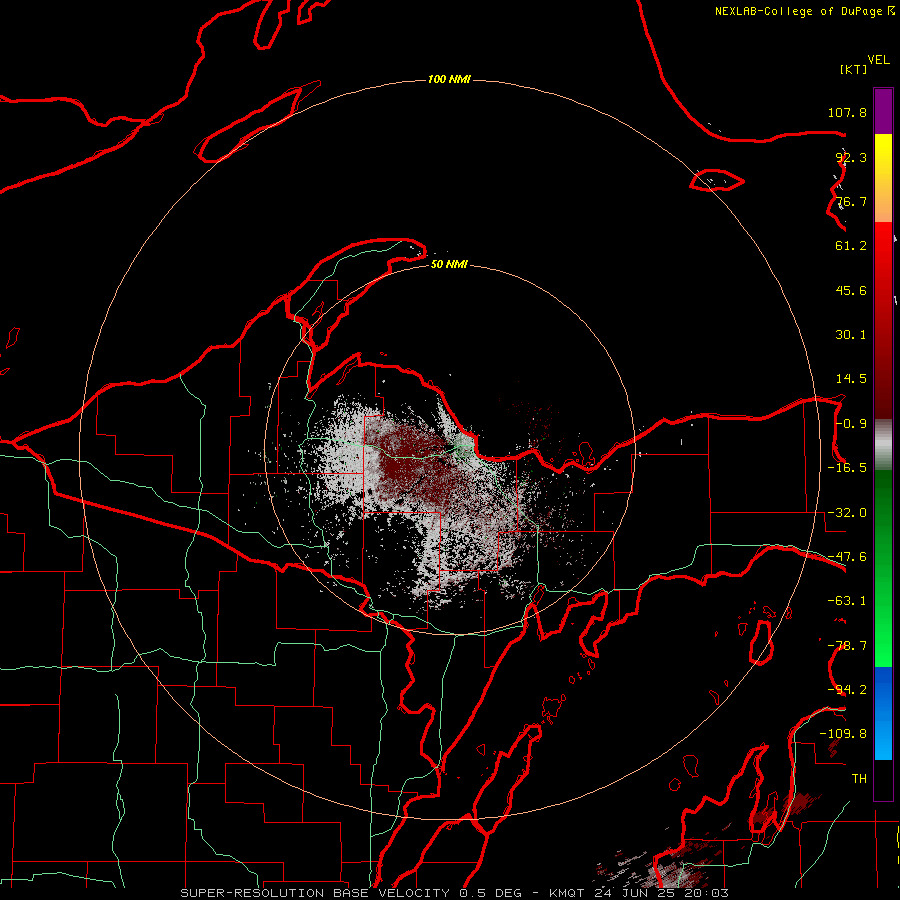
Task: Click the -94.2 scale value
Action: (x=847, y=690)
